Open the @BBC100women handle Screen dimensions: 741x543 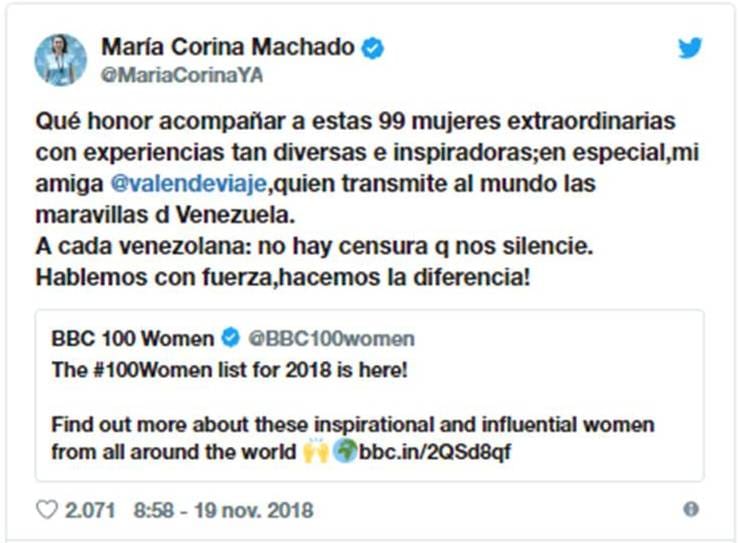point(331,338)
